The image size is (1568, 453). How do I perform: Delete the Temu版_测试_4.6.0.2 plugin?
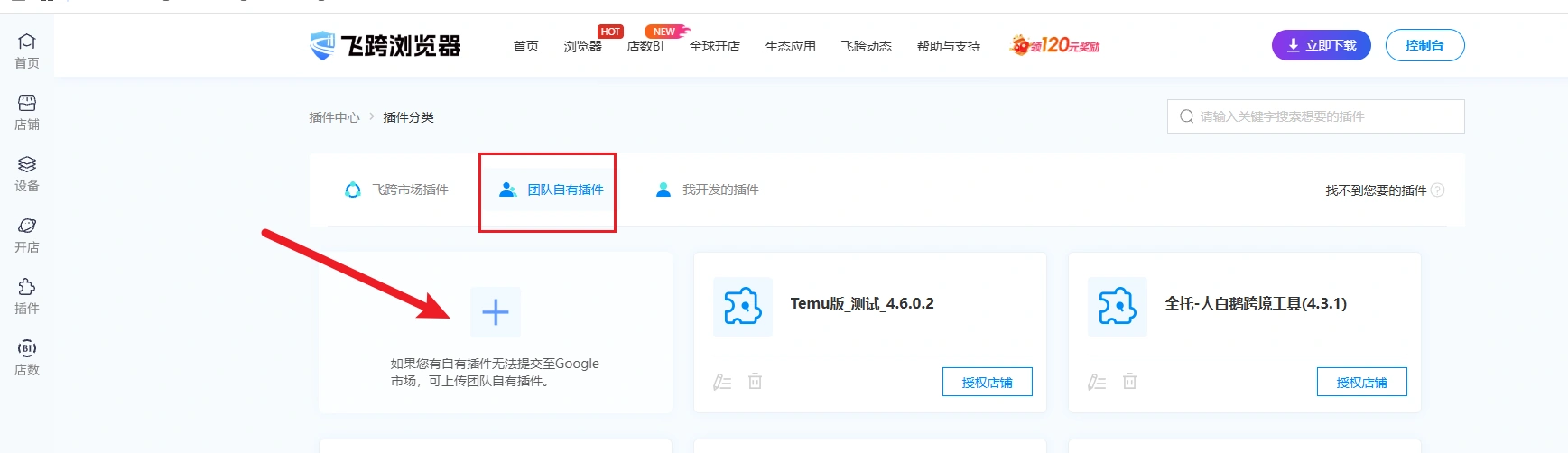(756, 382)
